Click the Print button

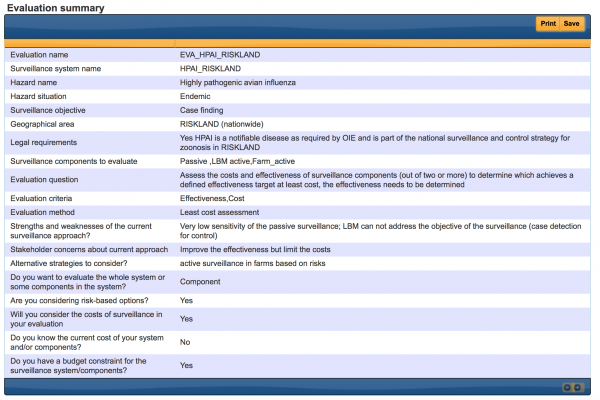tap(548, 23)
